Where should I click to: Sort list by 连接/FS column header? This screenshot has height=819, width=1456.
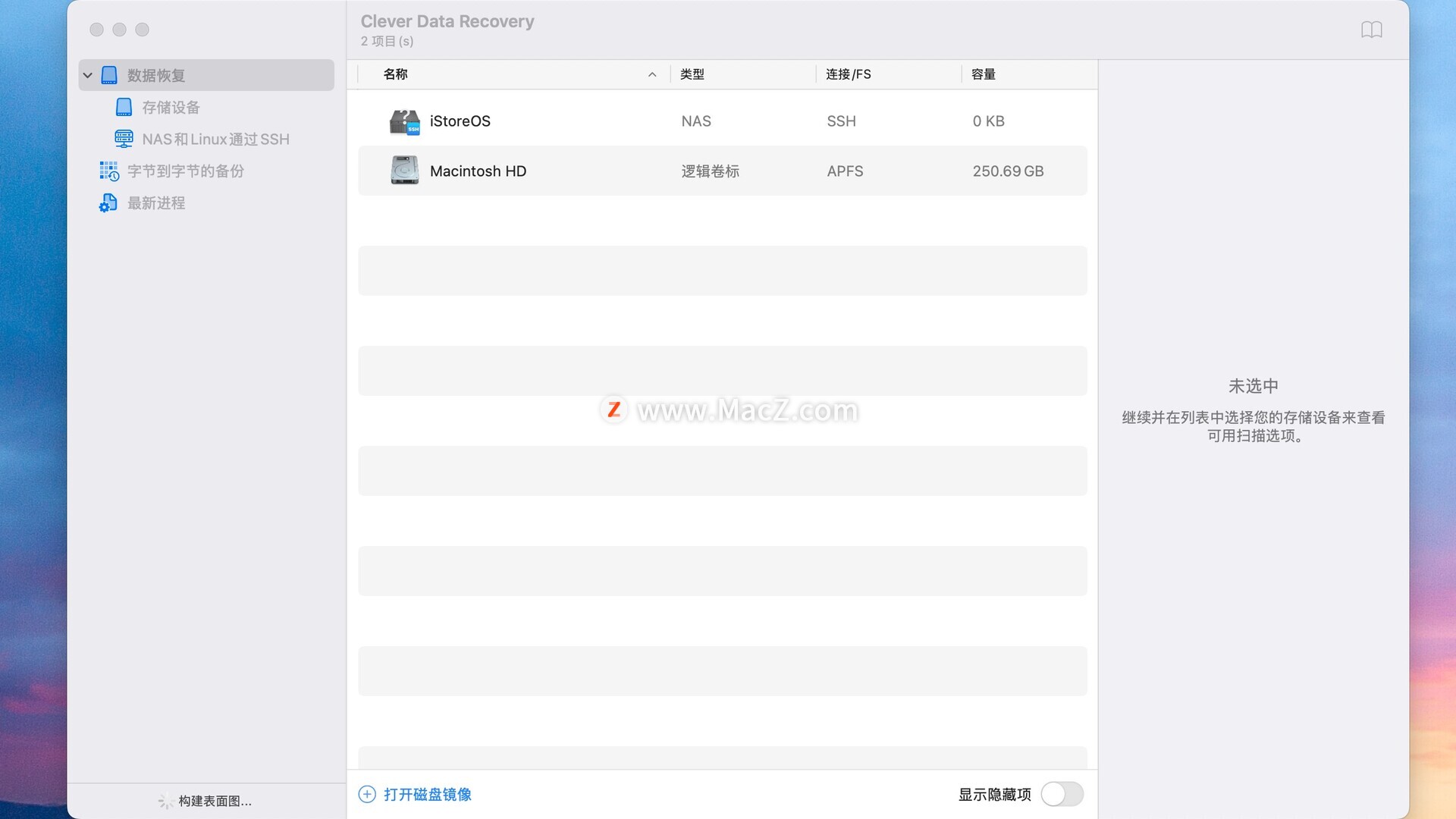tap(848, 74)
